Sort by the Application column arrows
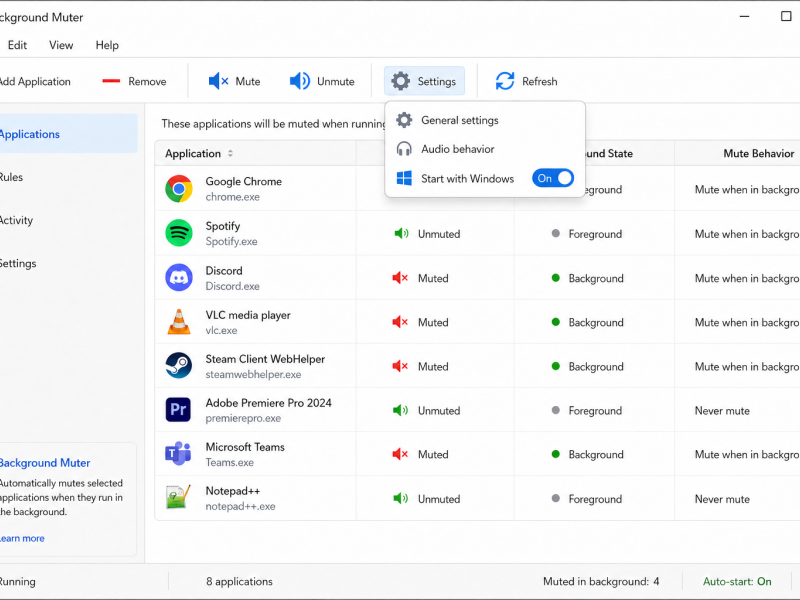The height and width of the screenshot is (600, 800). pyautogui.click(x=230, y=154)
